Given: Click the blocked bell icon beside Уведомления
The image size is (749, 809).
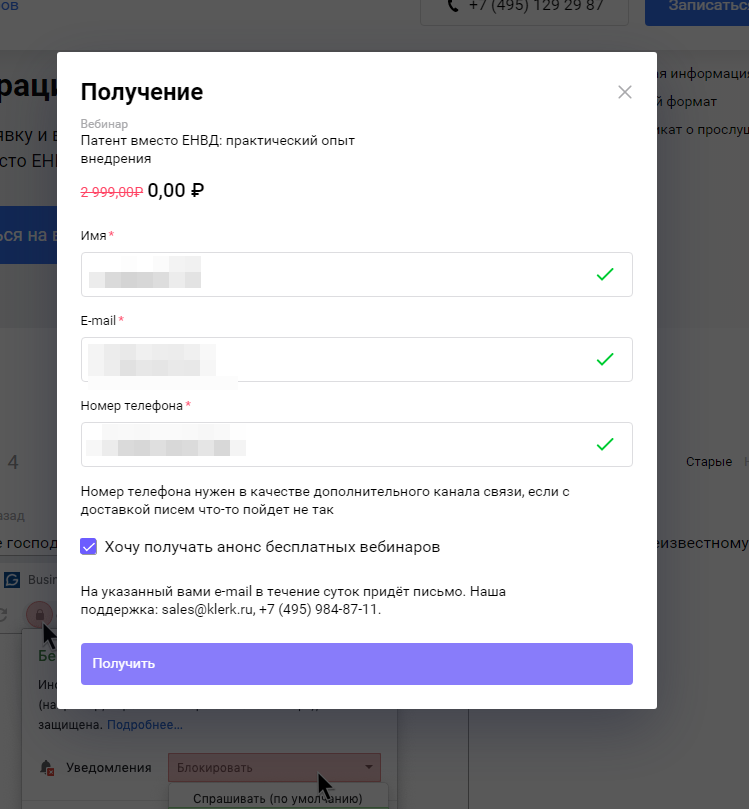Looking at the screenshot, I should click(47, 768).
